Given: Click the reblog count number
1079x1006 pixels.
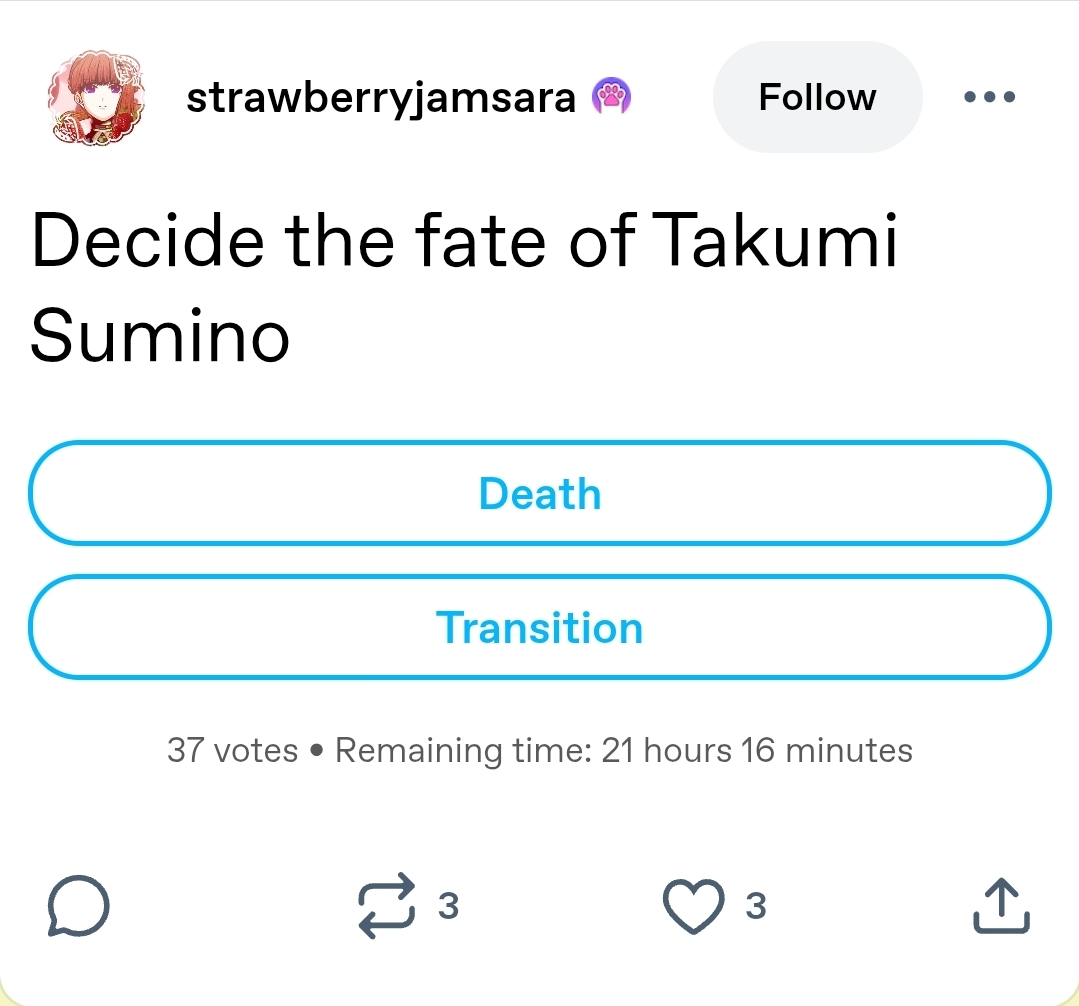Looking at the screenshot, I should pyautogui.click(x=448, y=906).
